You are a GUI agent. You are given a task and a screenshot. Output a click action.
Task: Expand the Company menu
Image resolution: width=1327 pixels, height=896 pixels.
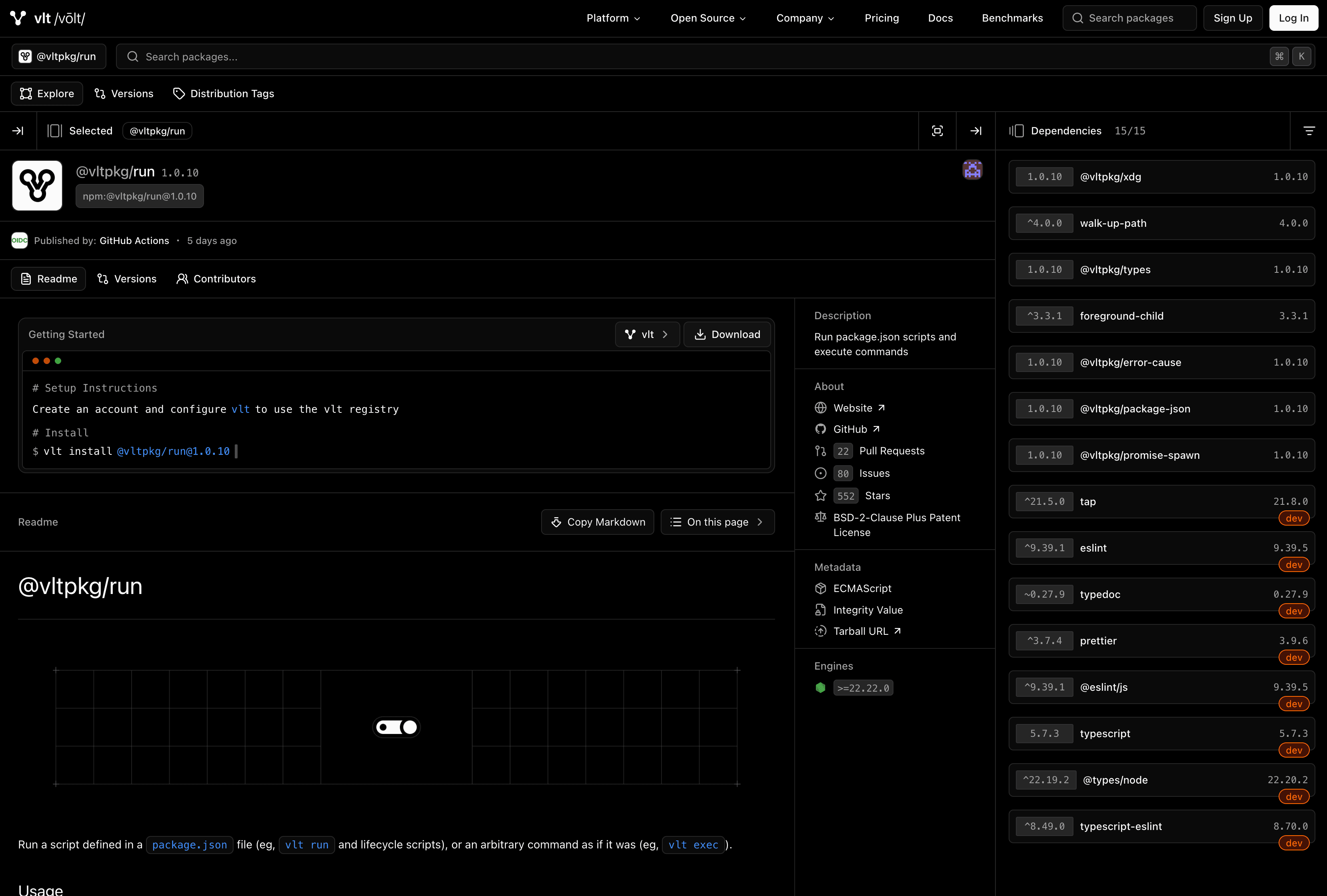805,18
